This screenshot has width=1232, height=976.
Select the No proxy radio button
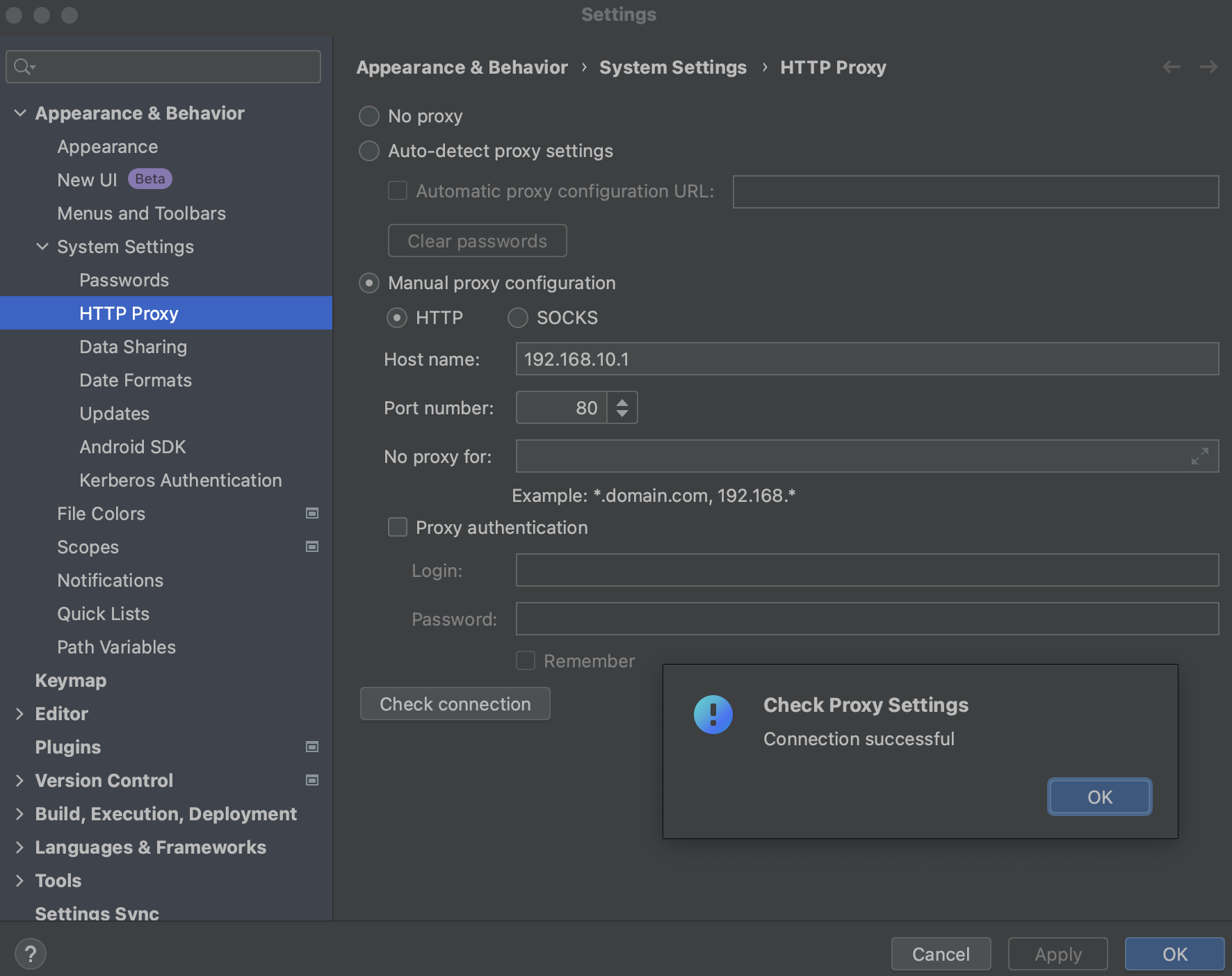(x=368, y=116)
